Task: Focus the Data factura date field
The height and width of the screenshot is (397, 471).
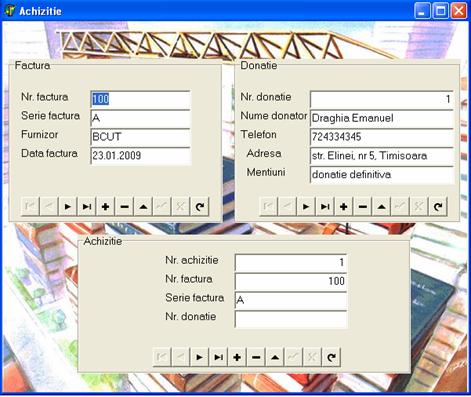Action: pos(140,155)
